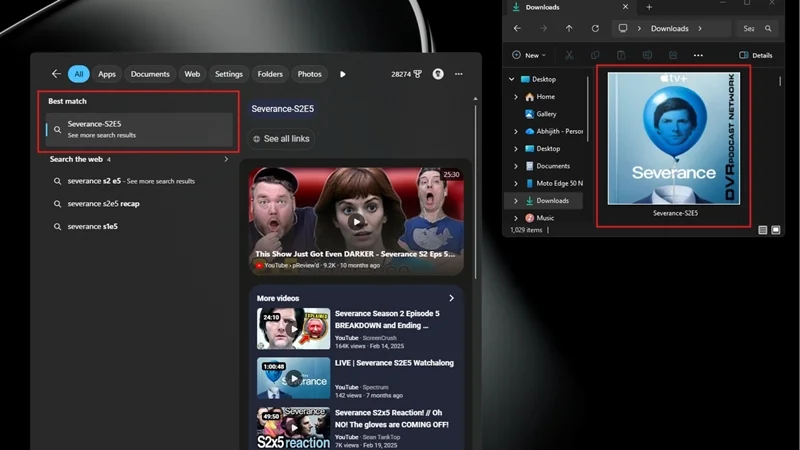Open the 28274 rewards points trophy

[x=406, y=74]
